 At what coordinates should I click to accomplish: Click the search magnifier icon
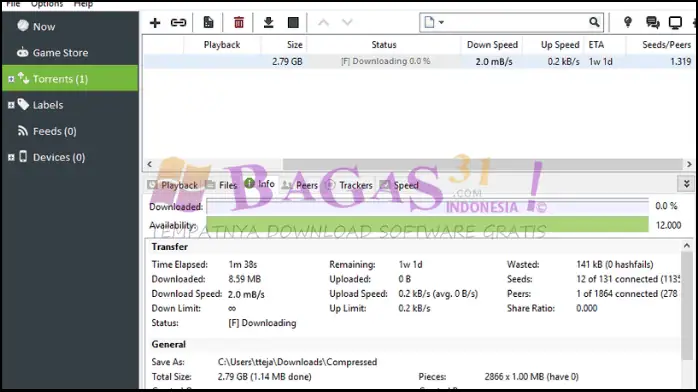(x=594, y=22)
